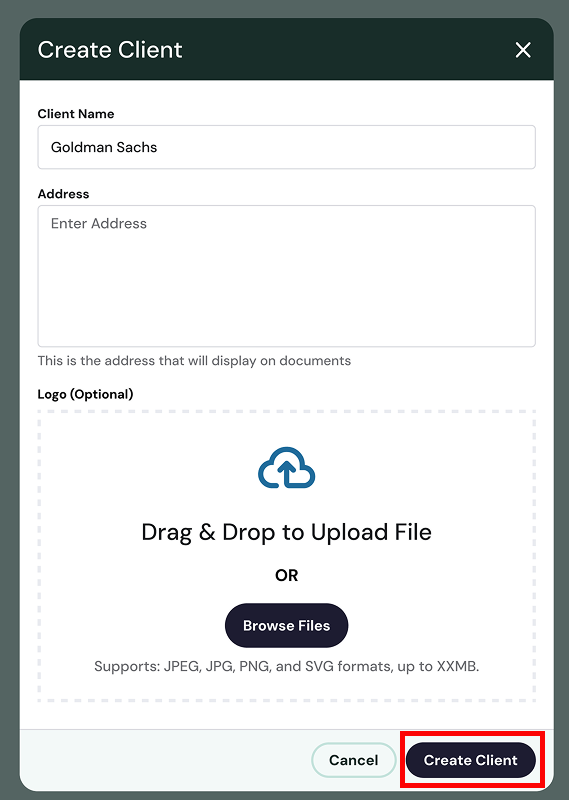The image size is (569, 800).
Task: Click the Create Client dialog title text
Action: pos(110,50)
